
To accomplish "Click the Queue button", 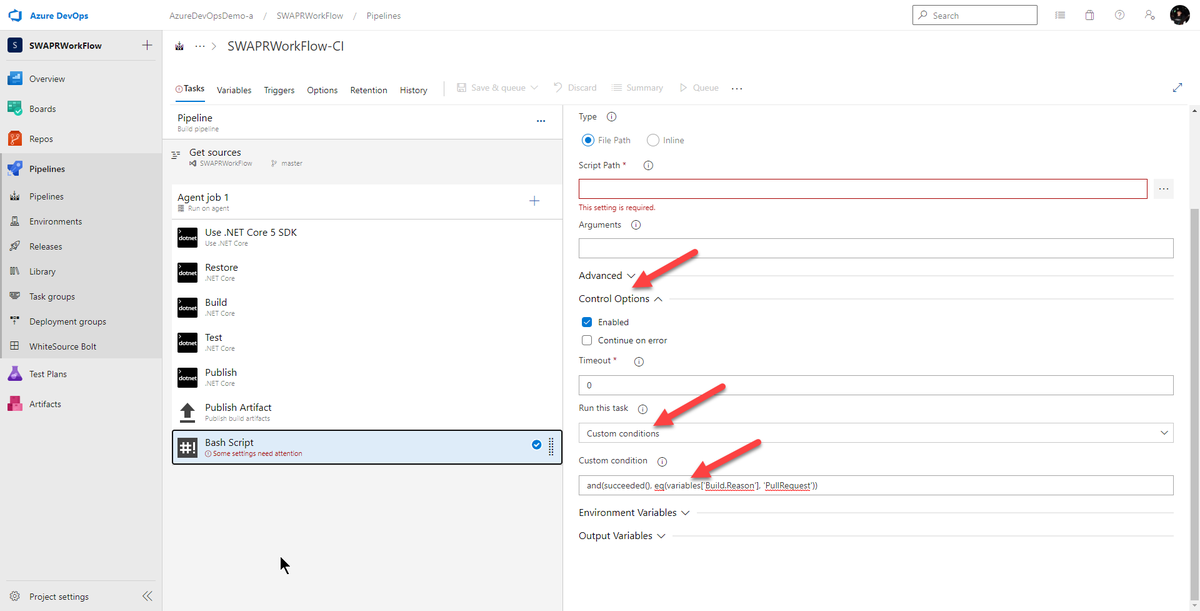I will pos(698,88).
